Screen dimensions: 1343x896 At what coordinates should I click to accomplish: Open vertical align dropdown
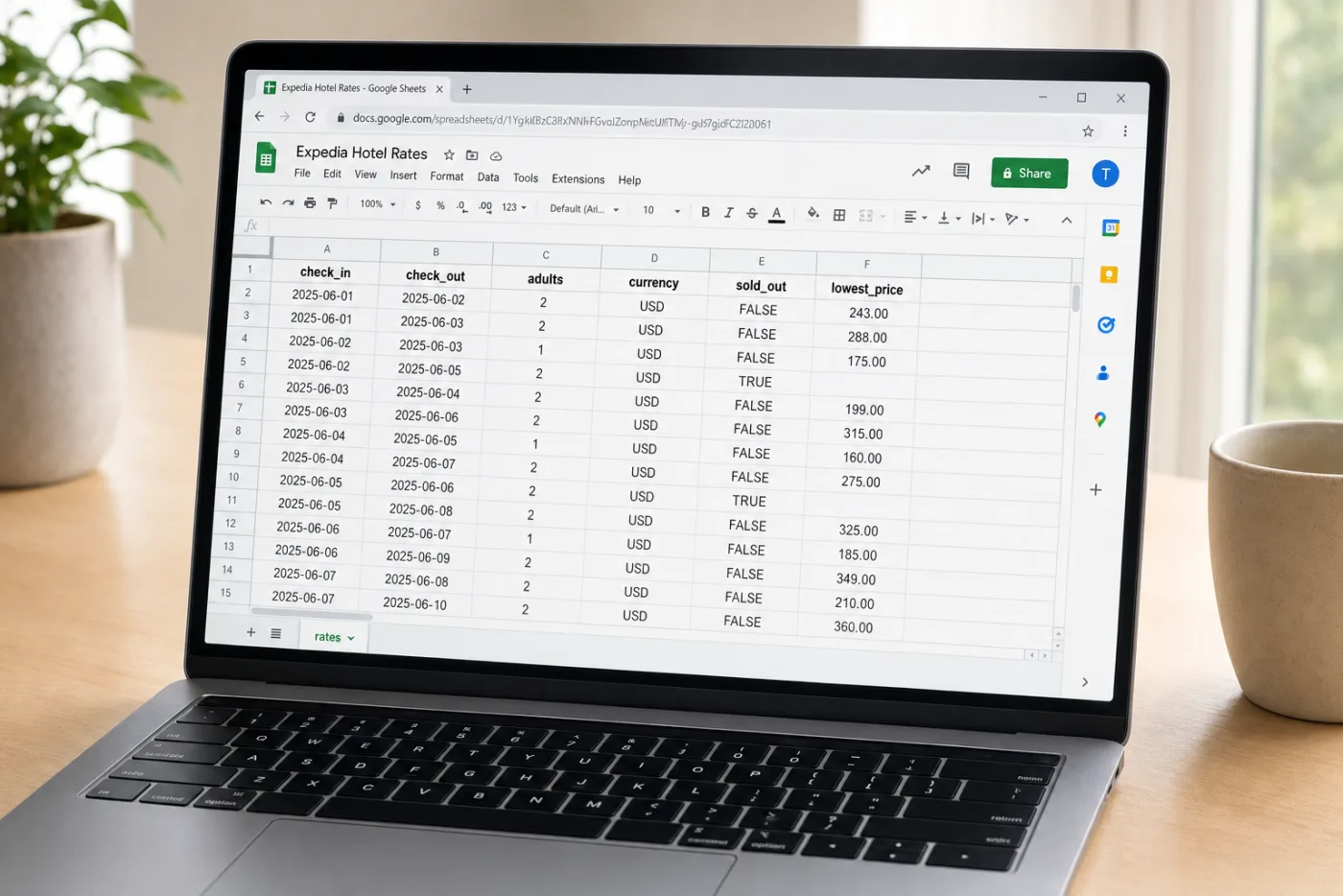pyautogui.click(x=949, y=218)
